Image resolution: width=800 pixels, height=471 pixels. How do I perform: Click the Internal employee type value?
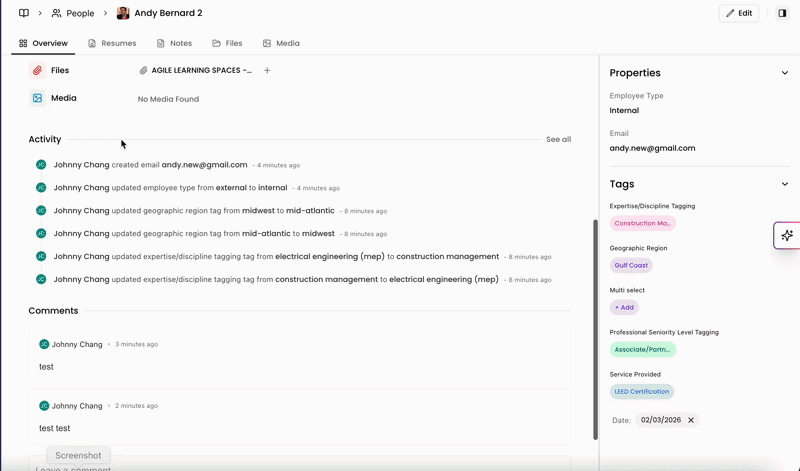pos(624,111)
